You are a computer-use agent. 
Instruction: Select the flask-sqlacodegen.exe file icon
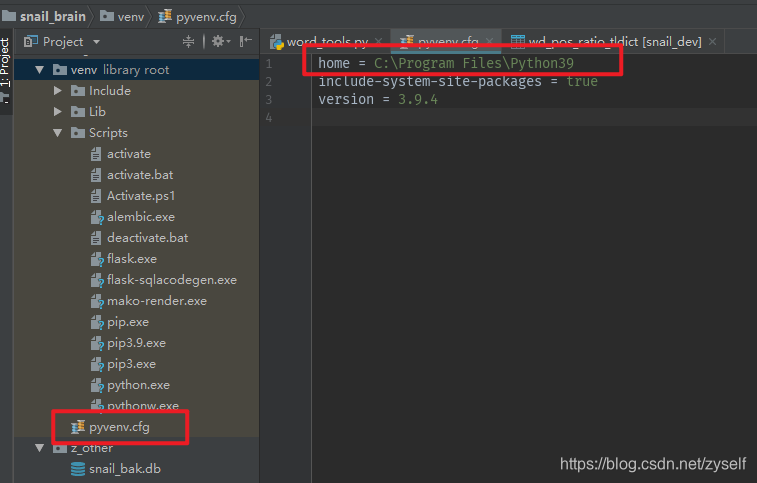click(97, 280)
